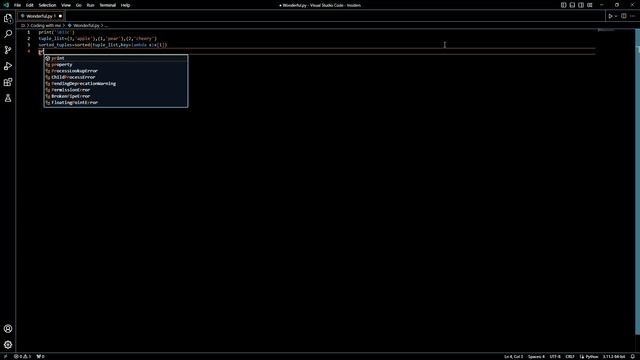
Task: Open the Help menu
Action: pos(125,5)
